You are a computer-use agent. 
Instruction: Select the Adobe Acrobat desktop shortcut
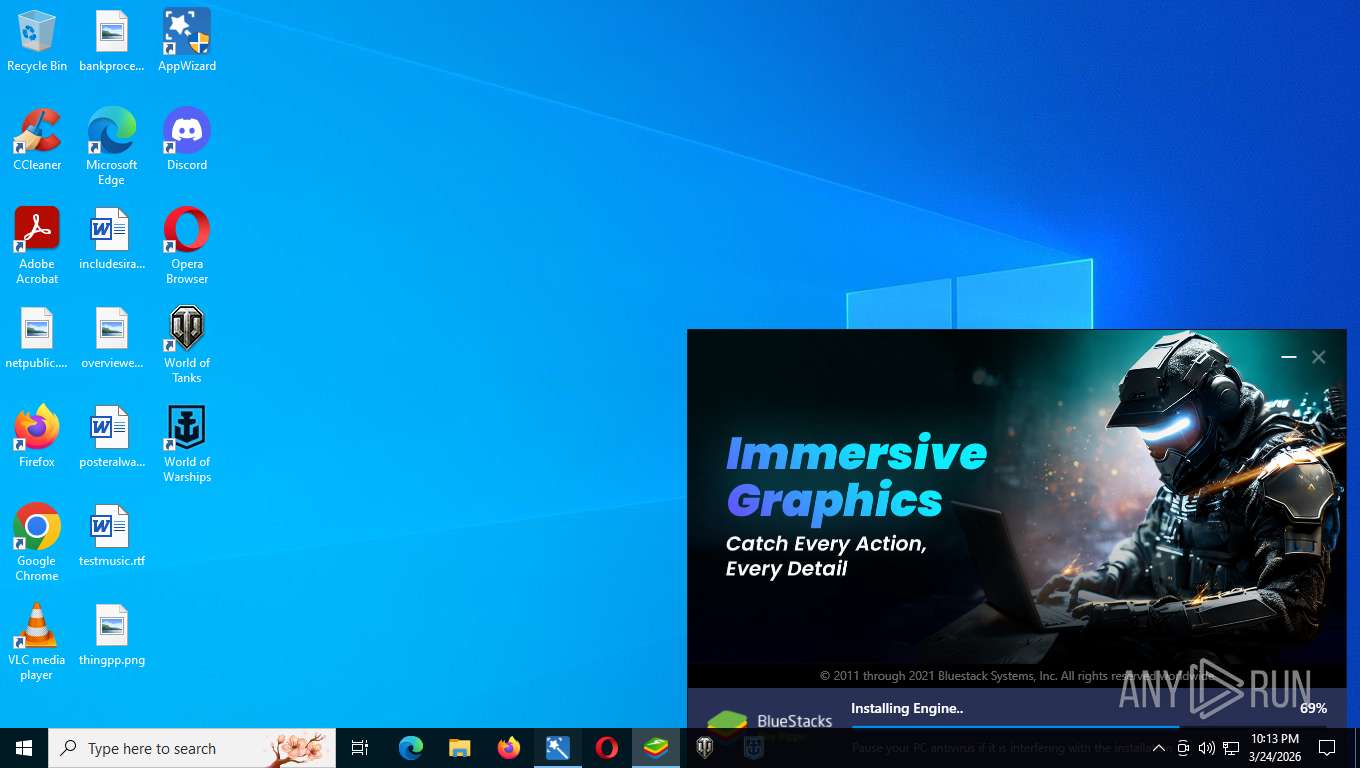pyautogui.click(x=37, y=246)
